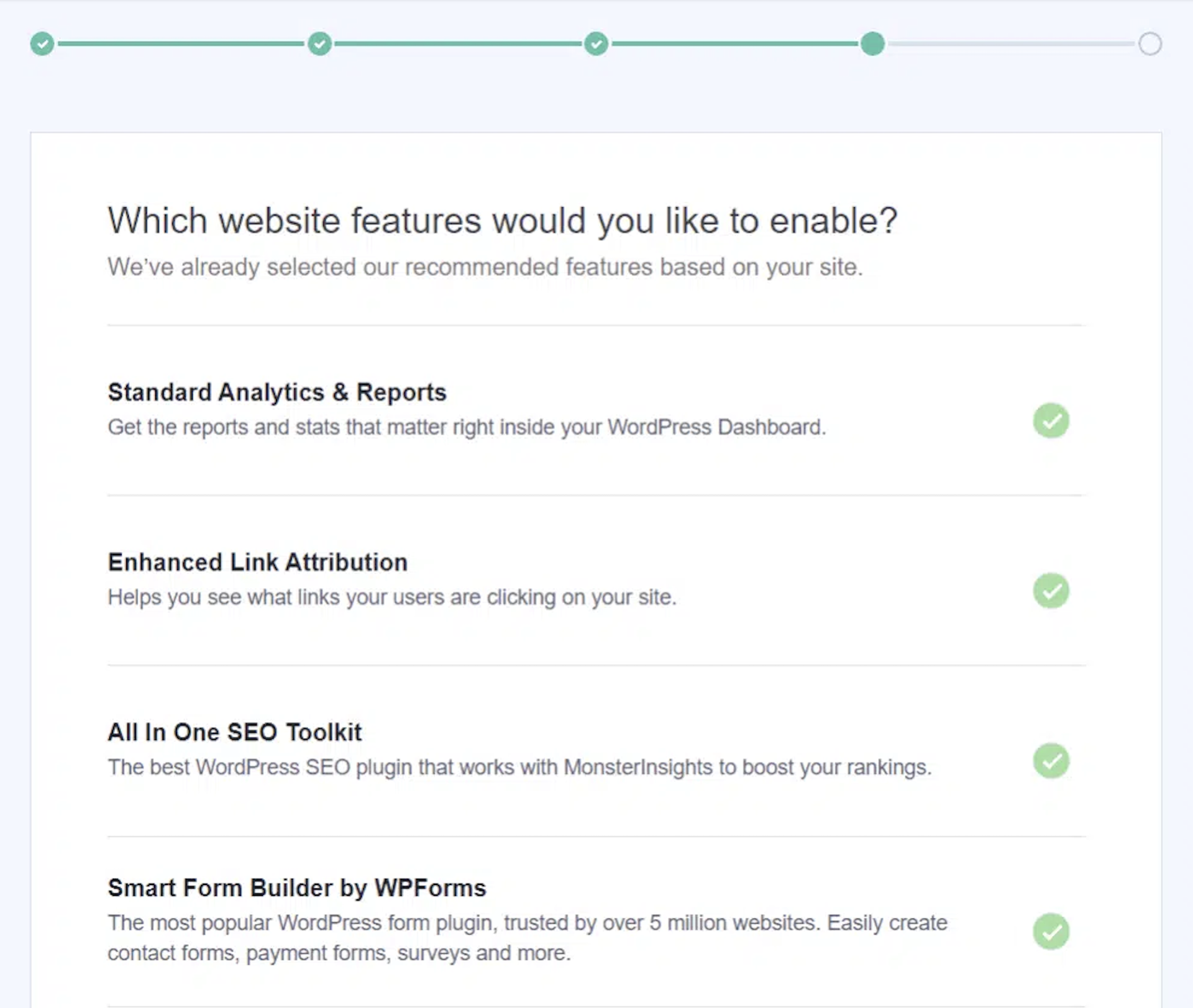Click the third completed progress step circle

595,43
